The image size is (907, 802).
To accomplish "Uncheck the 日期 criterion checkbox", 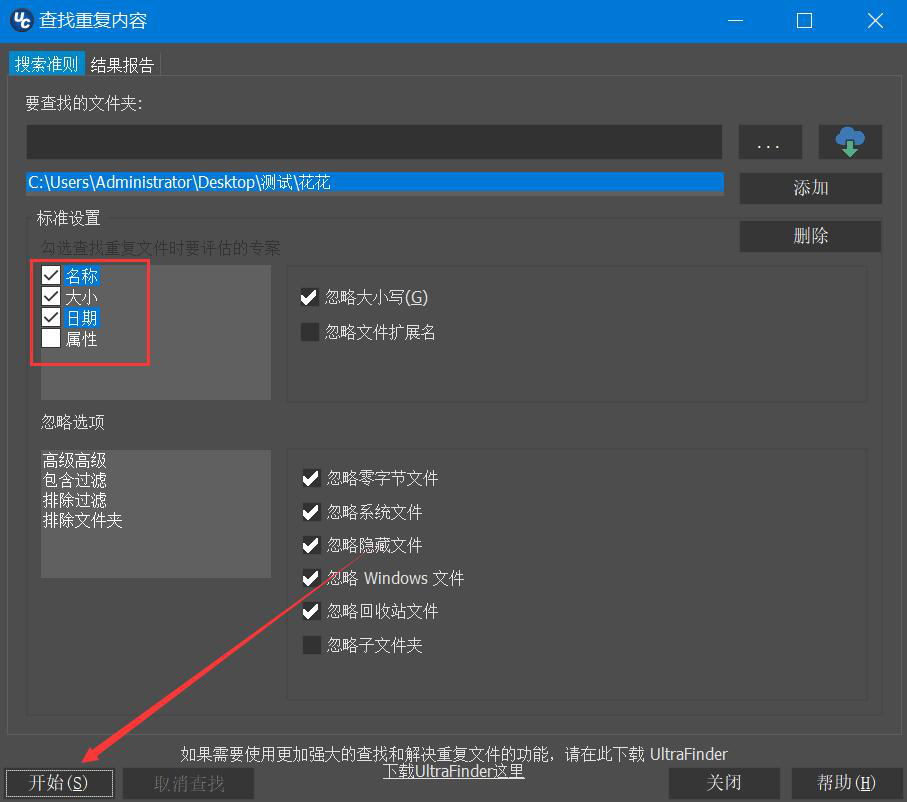I will (51, 317).
